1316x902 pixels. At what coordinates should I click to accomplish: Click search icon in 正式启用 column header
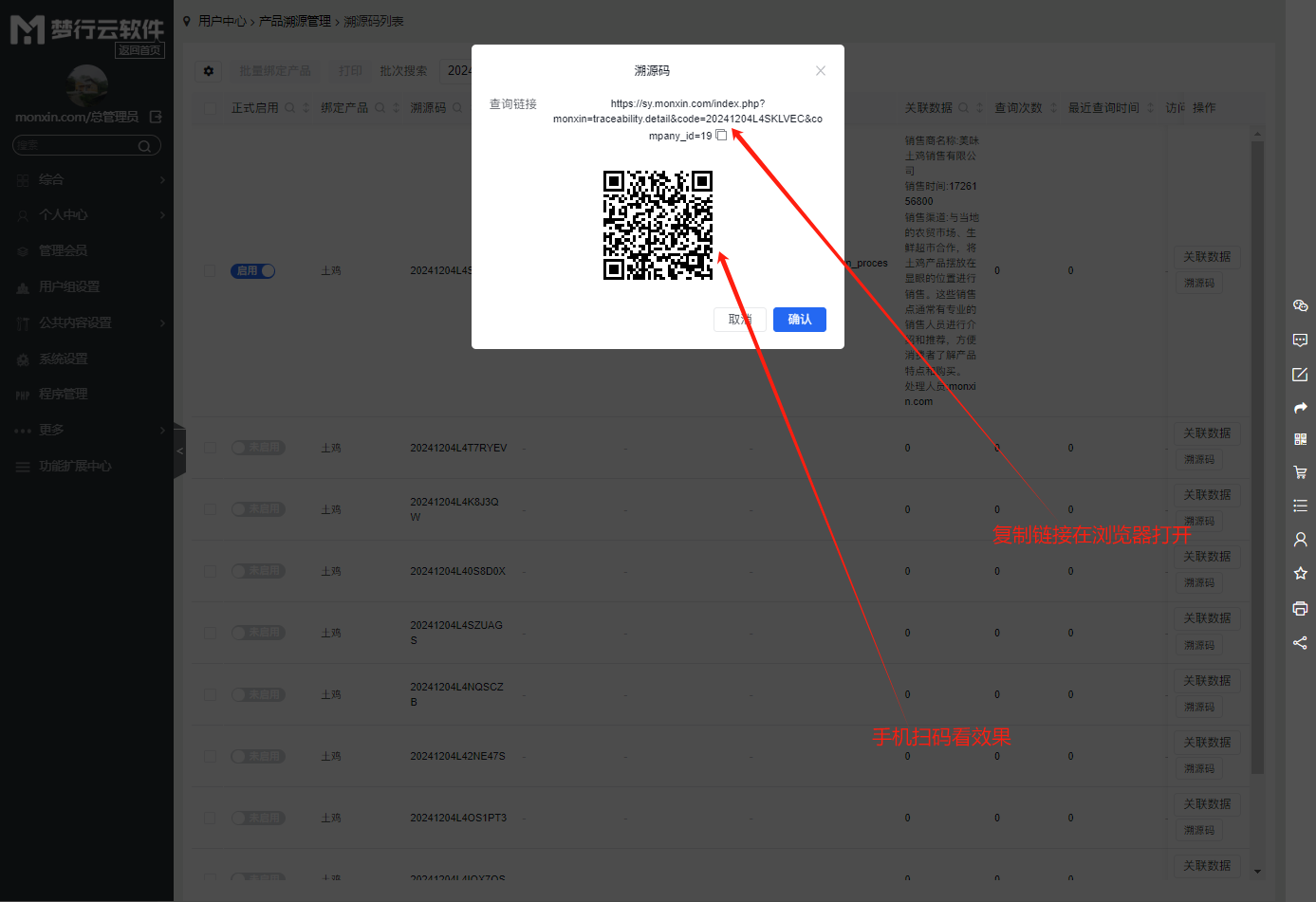[x=290, y=108]
